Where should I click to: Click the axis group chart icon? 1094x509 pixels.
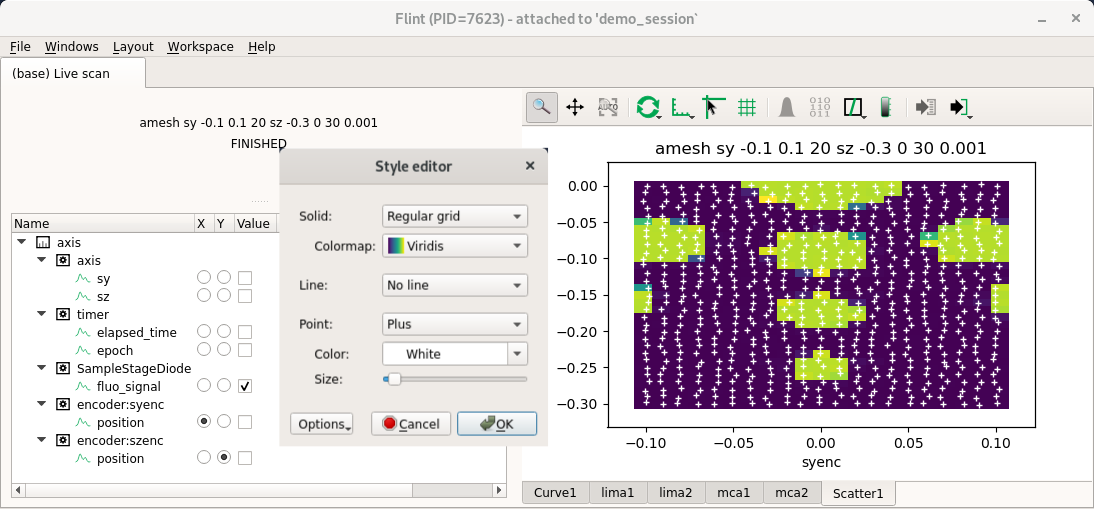click(x=43, y=243)
